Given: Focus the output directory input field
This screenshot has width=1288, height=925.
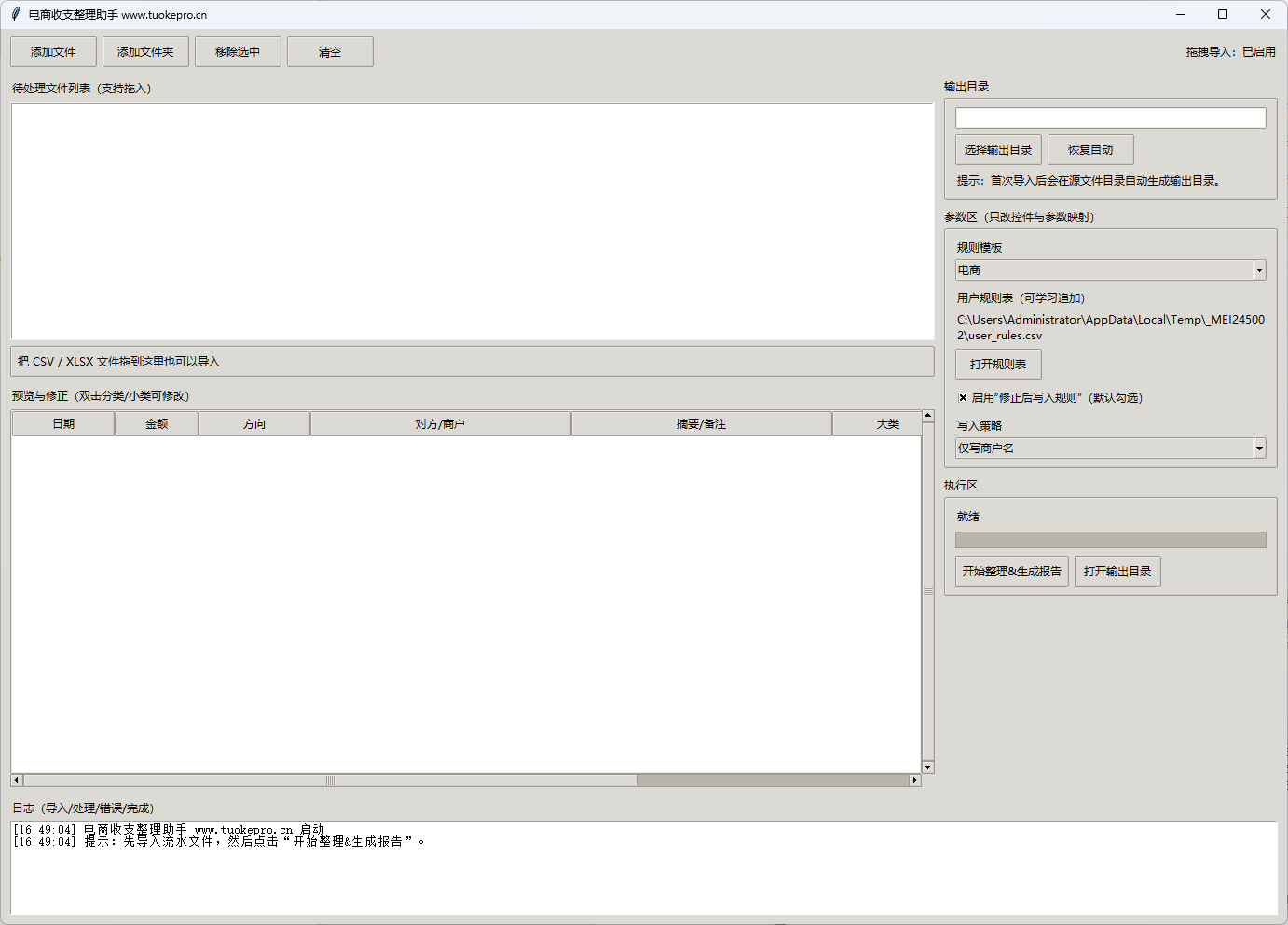Looking at the screenshot, I should click(1110, 117).
